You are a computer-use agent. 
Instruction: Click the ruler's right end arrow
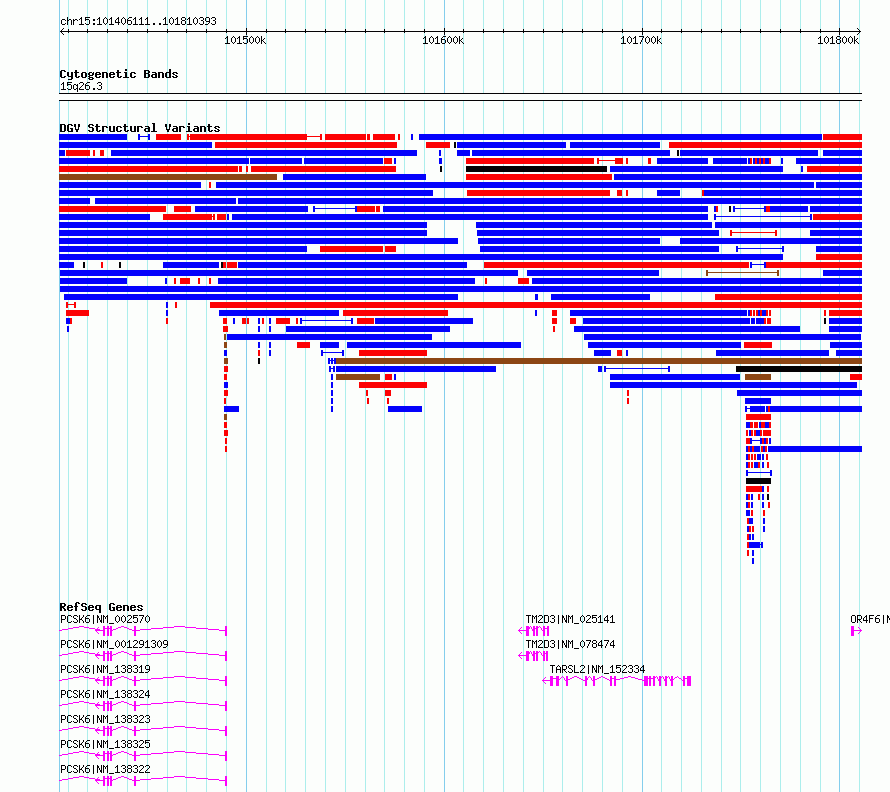[x=859, y=31]
